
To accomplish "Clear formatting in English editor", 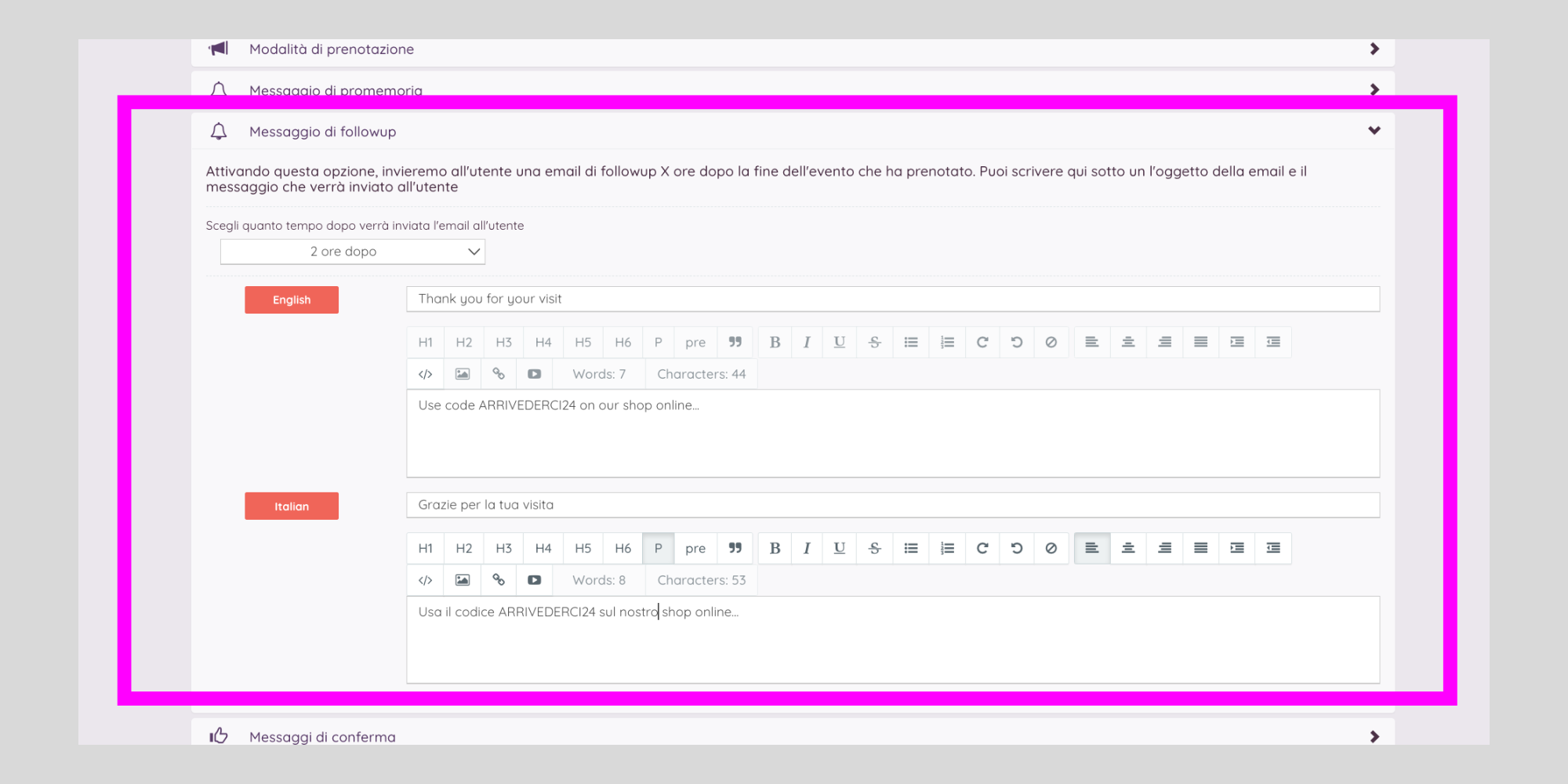I will click(1051, 342).
